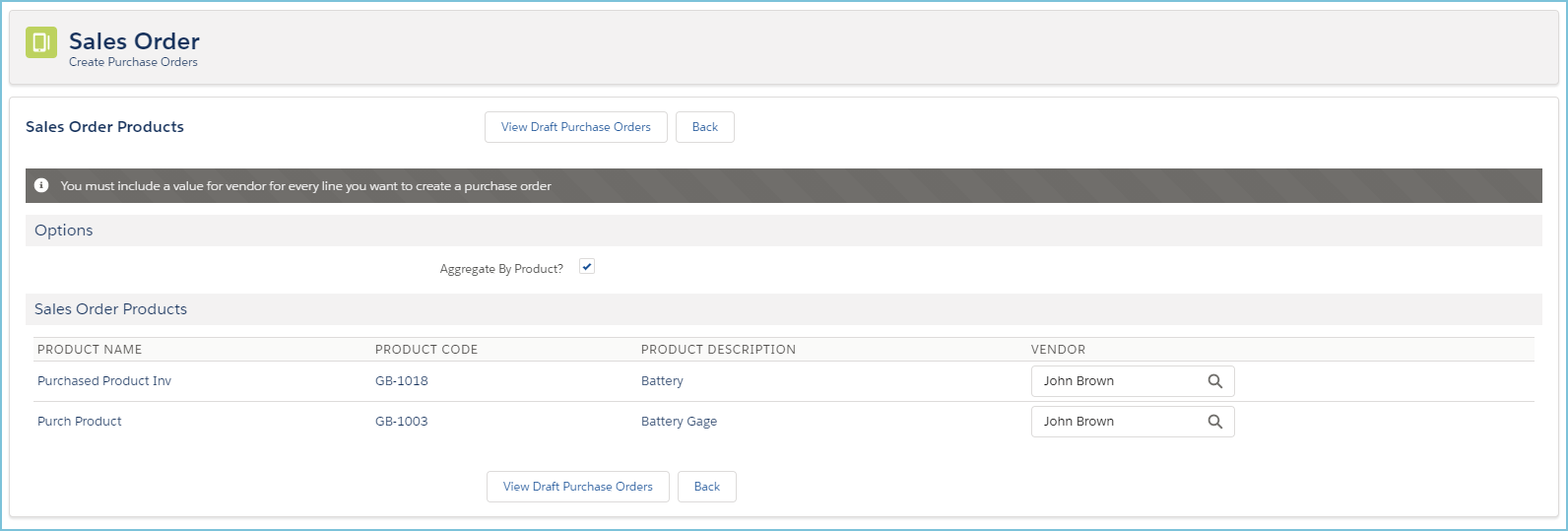This screenshot has height=531, width=1568.
Task: Uncheck the Aggregate By Product checkbox
Action: pyautogui.click(x=587, y=267)
